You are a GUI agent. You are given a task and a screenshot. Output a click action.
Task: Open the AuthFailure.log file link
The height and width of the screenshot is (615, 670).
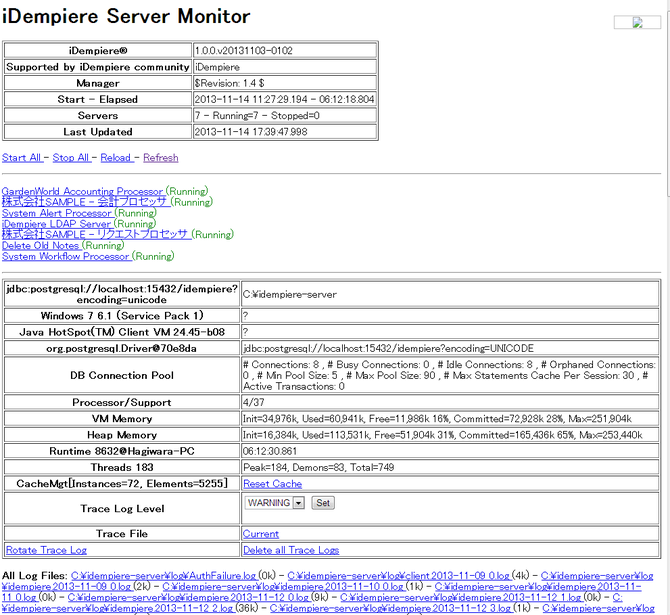click(163, 576)
